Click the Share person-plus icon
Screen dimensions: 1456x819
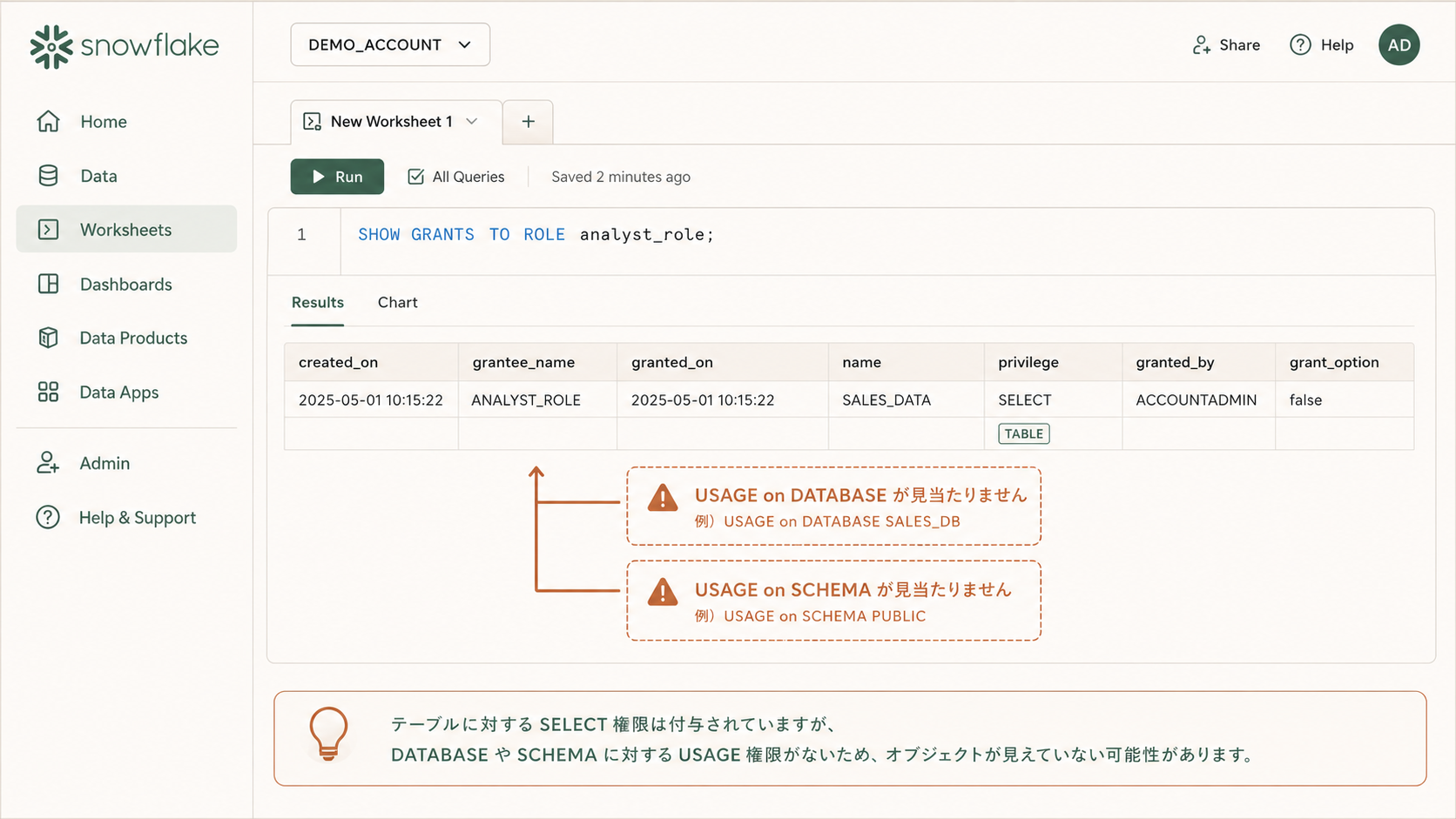coord(1202,45)
